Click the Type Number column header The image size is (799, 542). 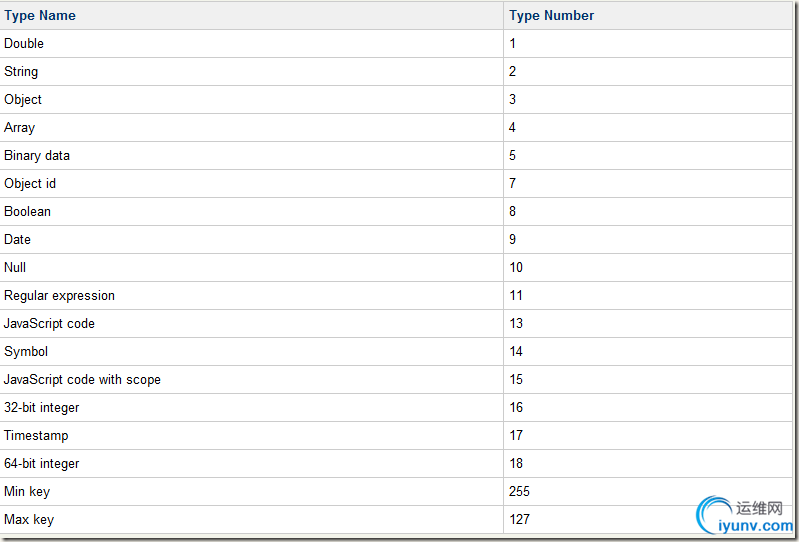[551, 16]
